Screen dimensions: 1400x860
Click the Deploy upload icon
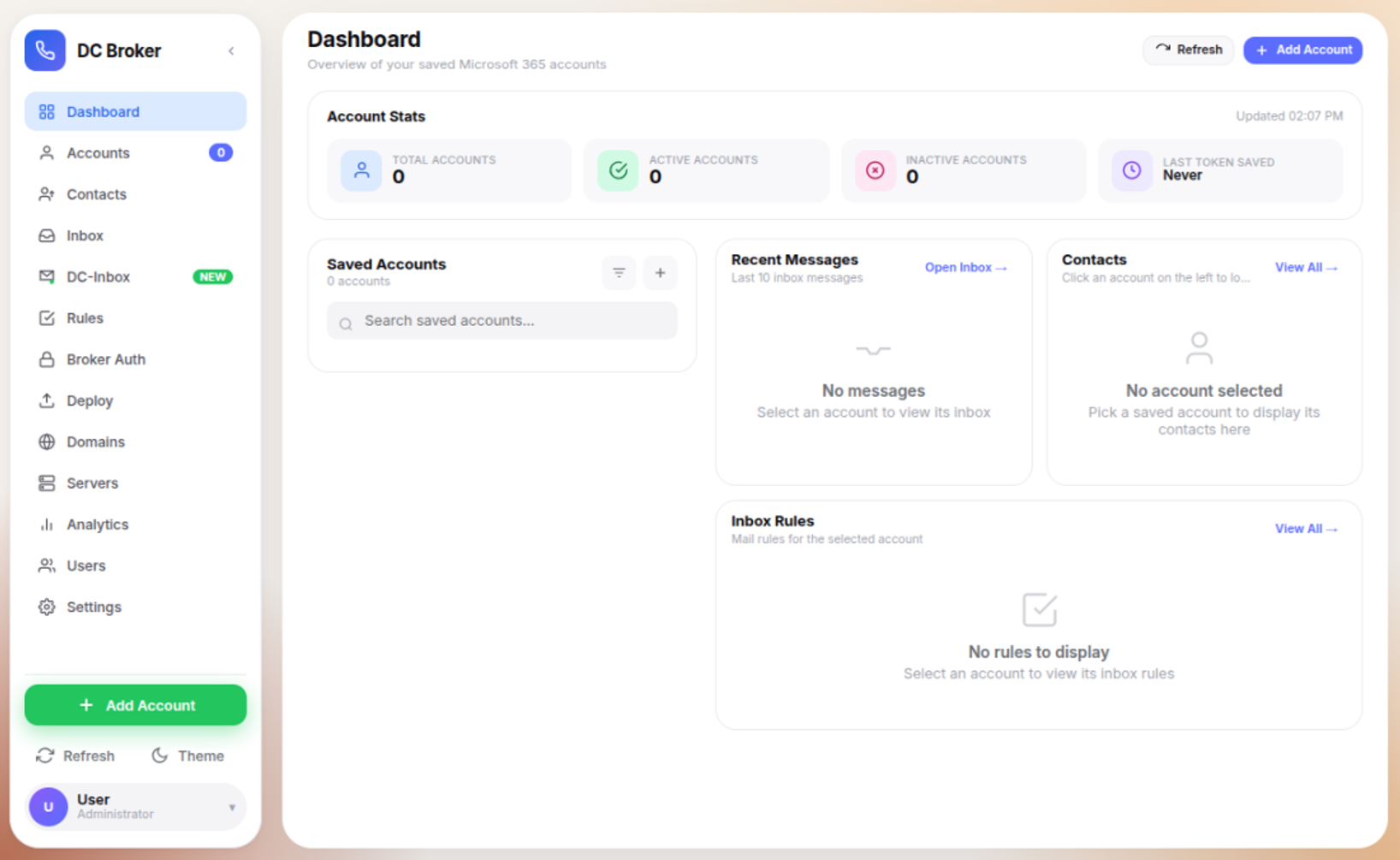pos(46,400)
